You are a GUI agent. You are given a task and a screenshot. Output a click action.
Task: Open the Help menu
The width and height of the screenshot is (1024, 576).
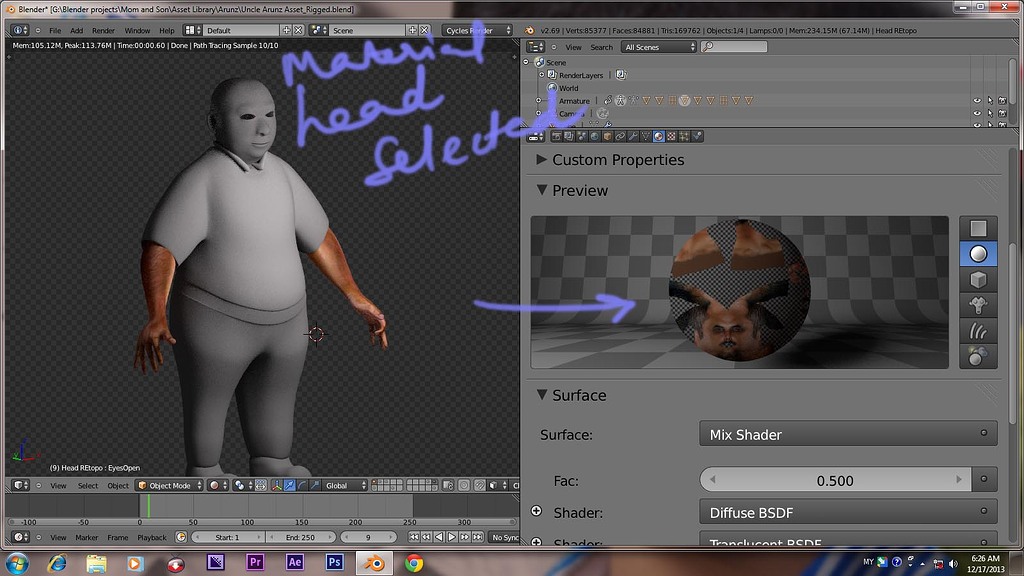[x=167, y=30]
